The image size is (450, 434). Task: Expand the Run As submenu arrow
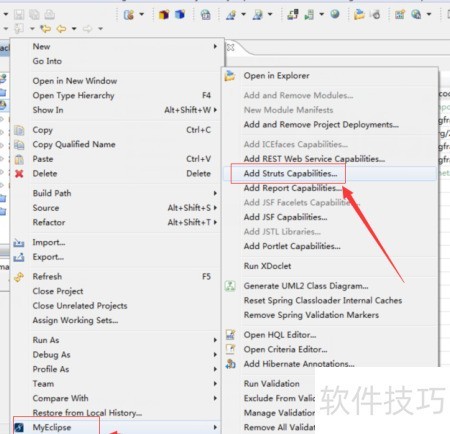click(x=215, y=340)
